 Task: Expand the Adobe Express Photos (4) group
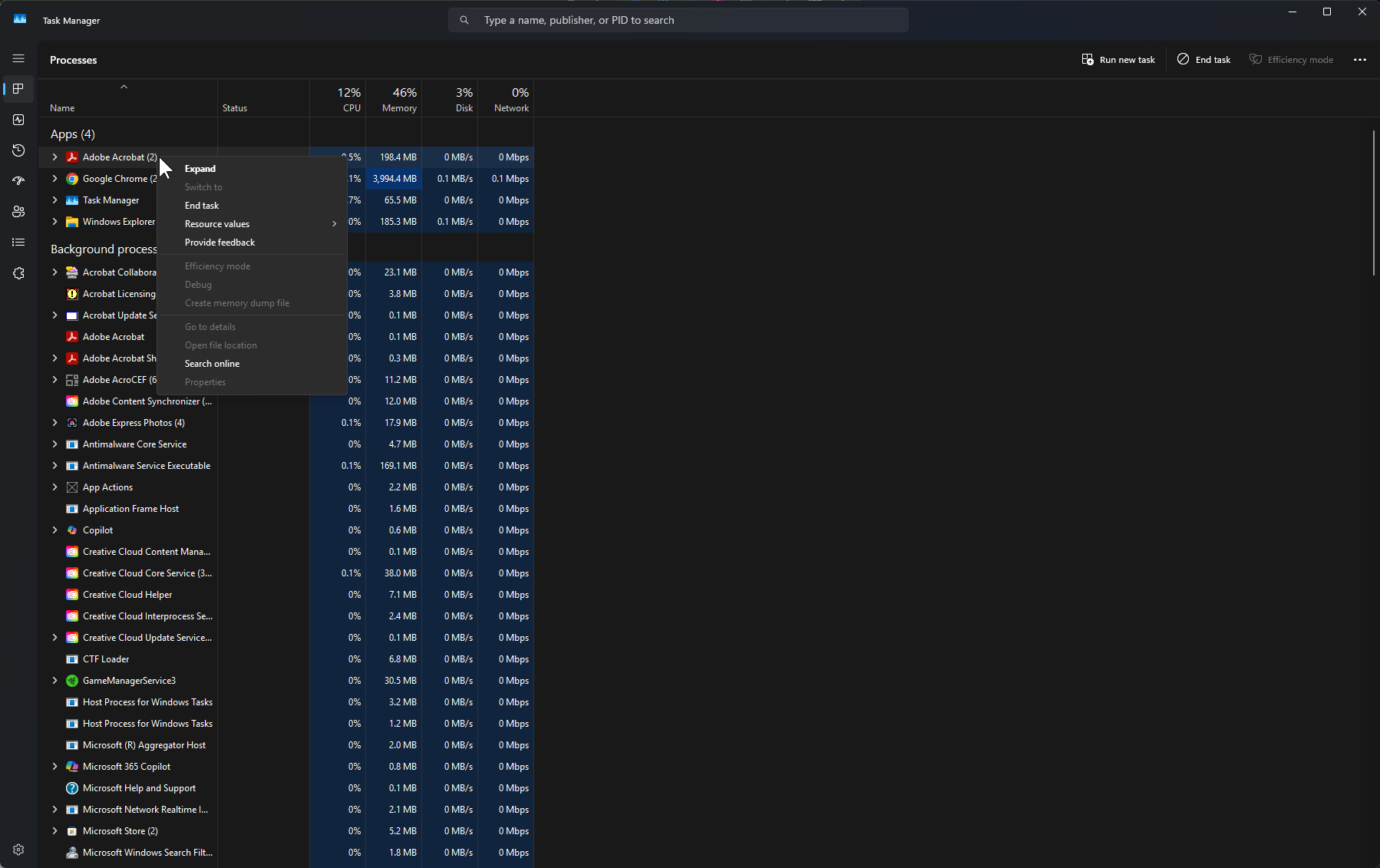tap(54, 423)
